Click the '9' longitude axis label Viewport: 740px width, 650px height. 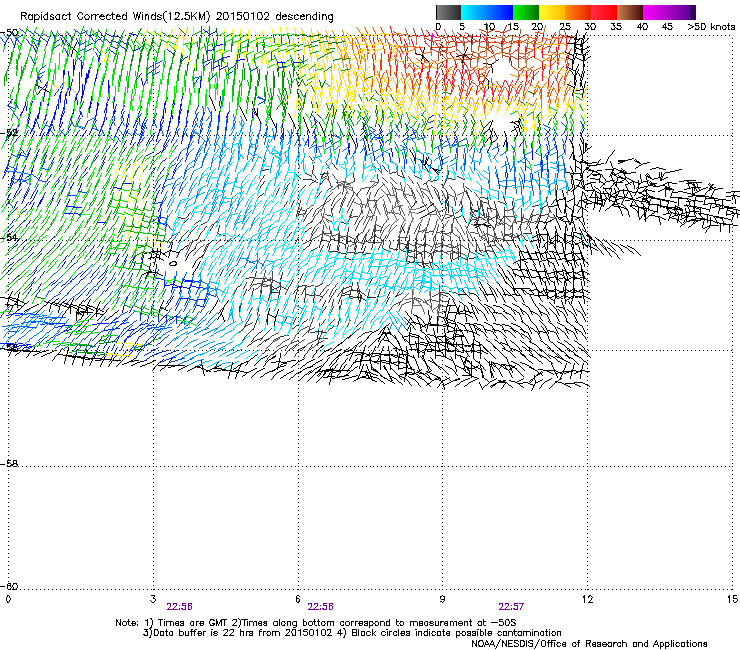point(442,599)
